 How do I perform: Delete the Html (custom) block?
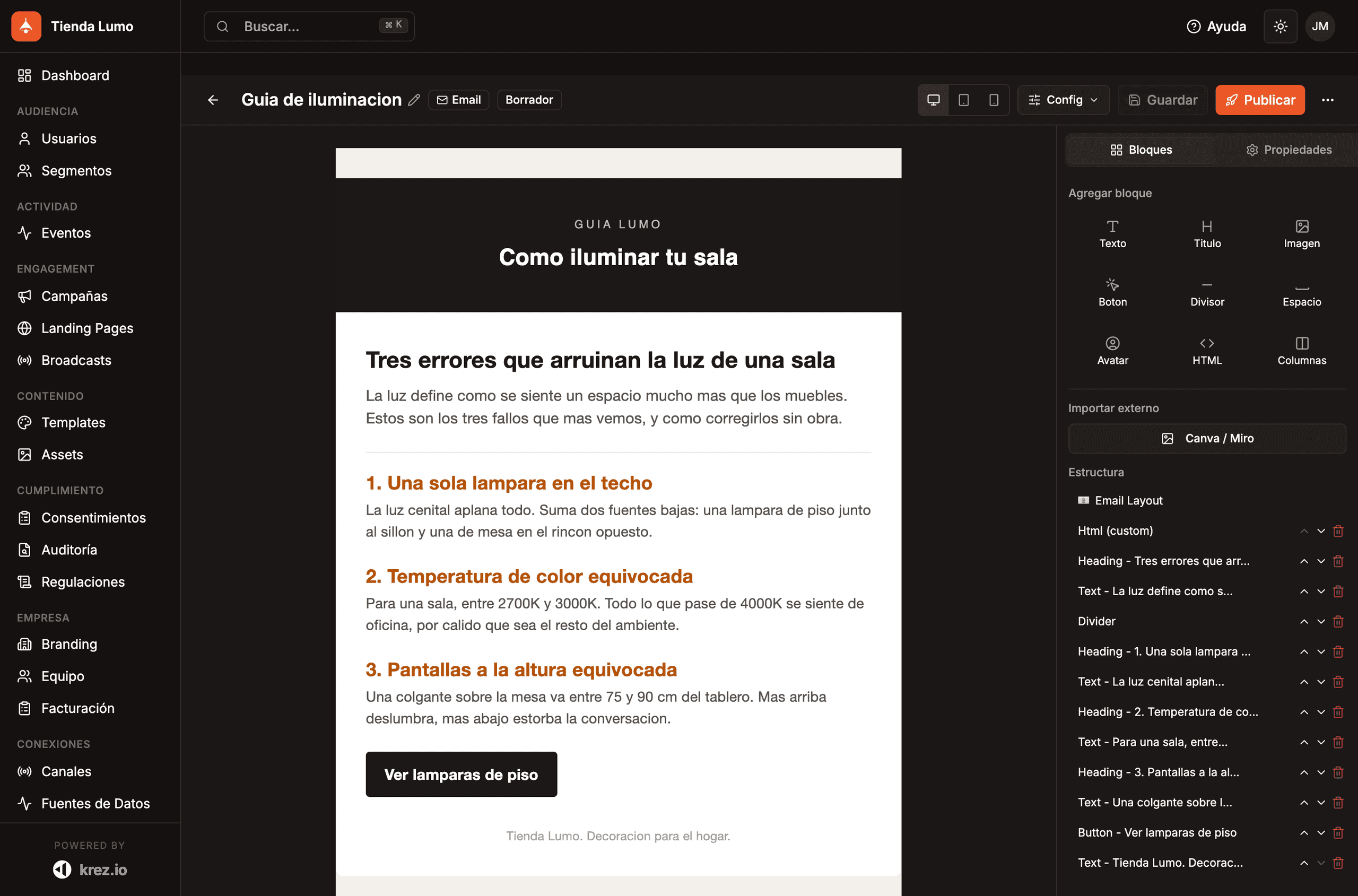[x=1337, y=531]
